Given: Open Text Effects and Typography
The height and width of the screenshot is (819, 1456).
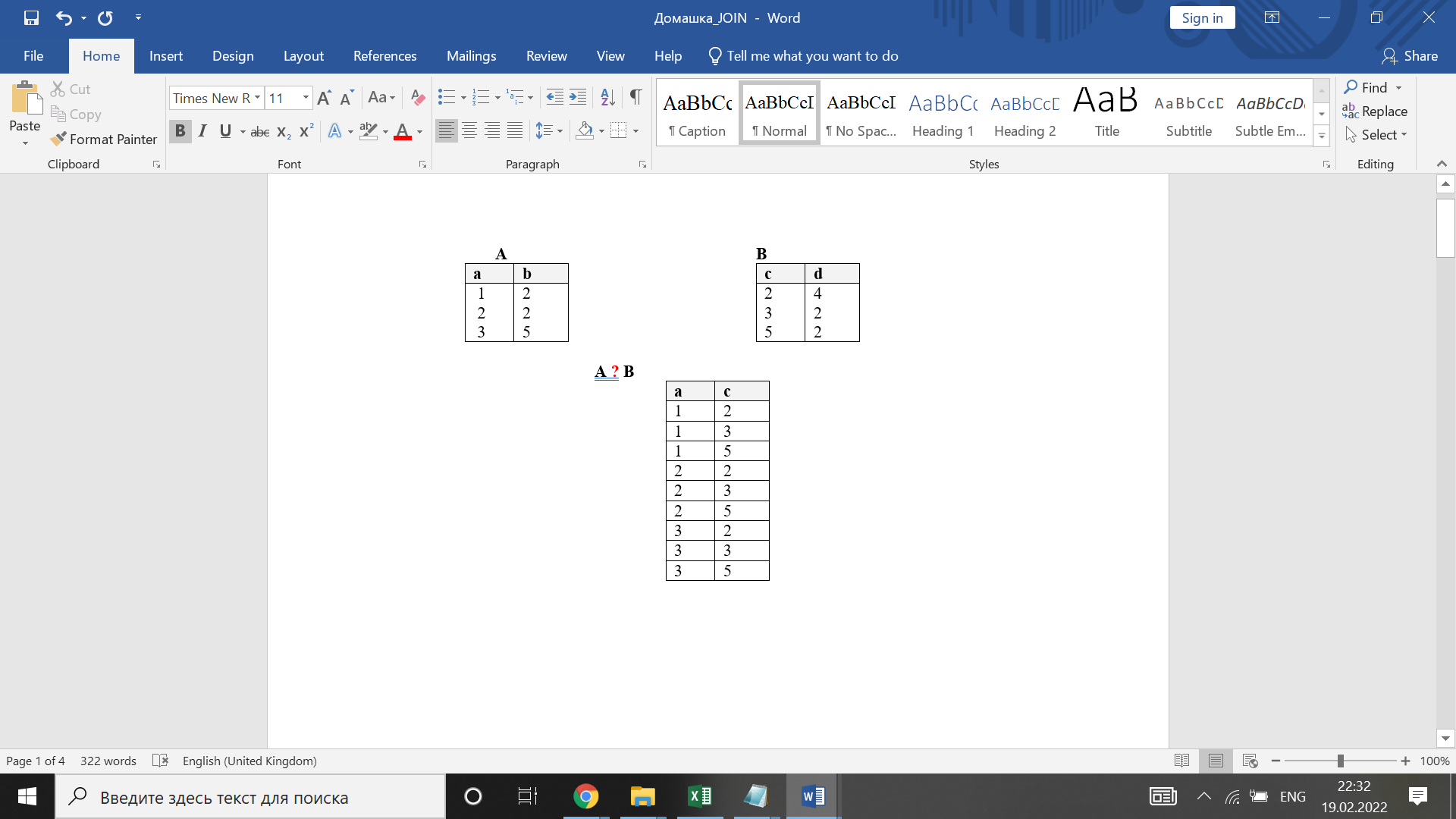Looking at the screenshot, I should 334,131.
